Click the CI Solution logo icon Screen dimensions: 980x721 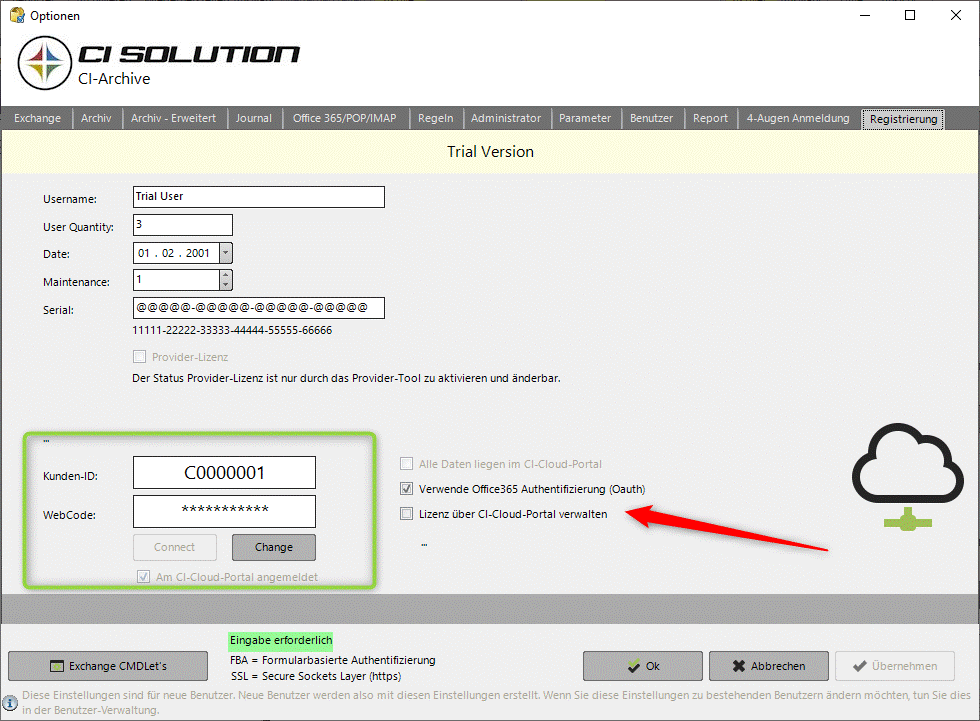(x=44, y=62)
